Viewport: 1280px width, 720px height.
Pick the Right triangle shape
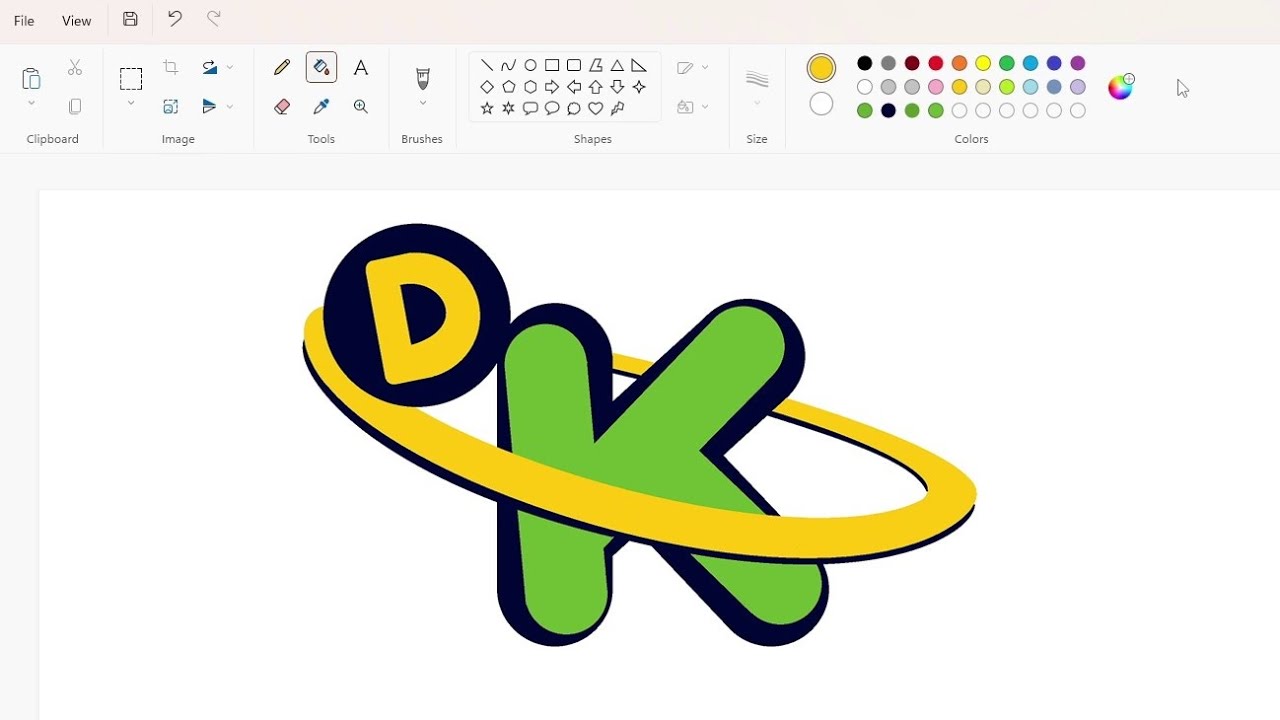pyautogui.click(x=639, y=66)
